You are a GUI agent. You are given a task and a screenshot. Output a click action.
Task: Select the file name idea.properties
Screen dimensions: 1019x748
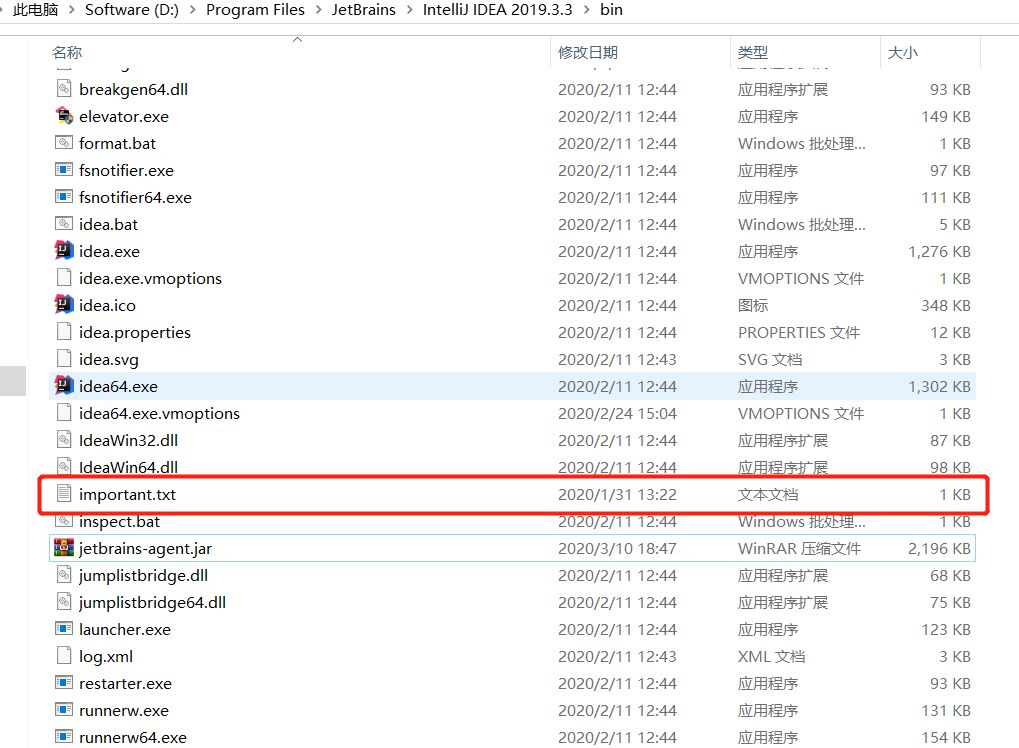(135, 333)
